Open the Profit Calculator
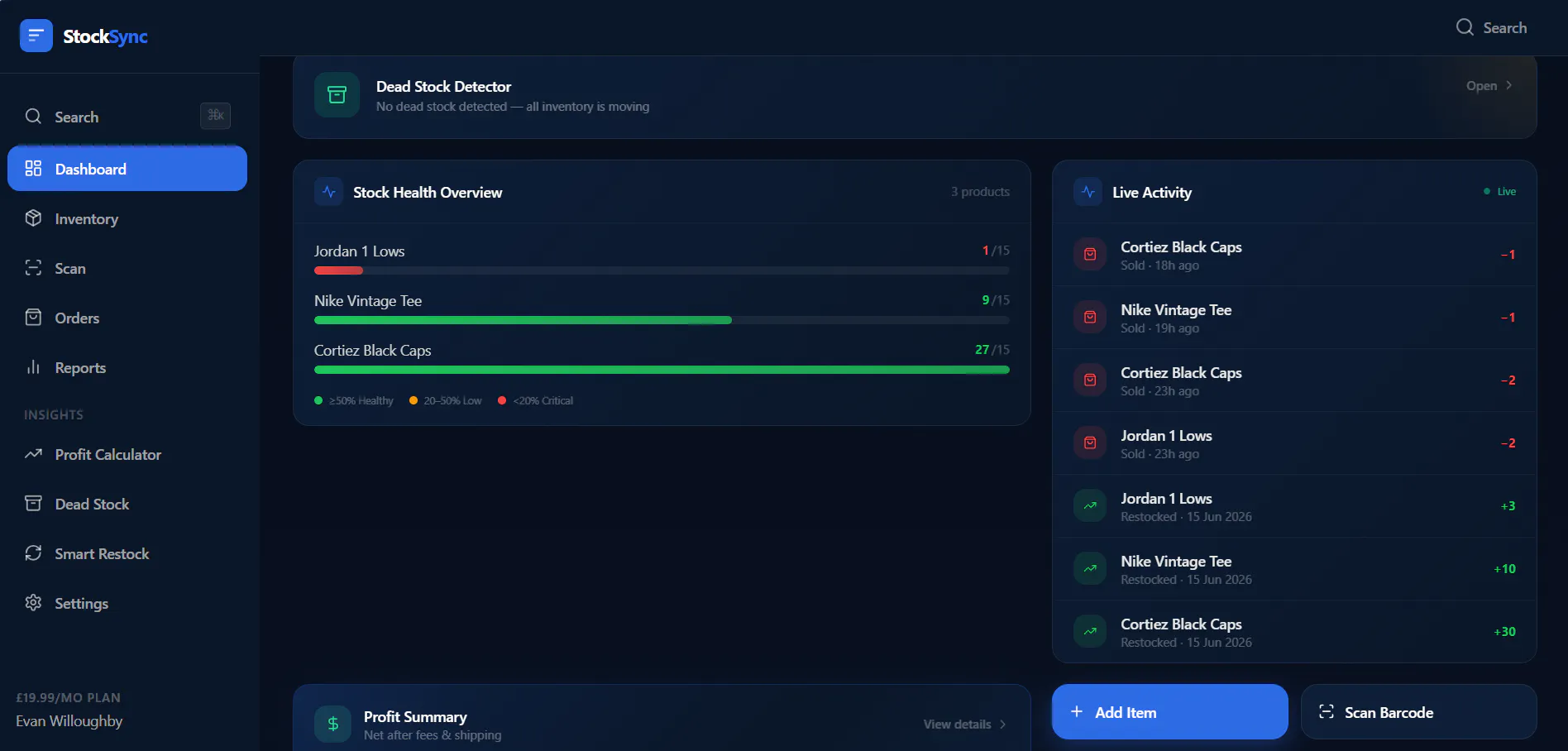 [x=127, y=454]
